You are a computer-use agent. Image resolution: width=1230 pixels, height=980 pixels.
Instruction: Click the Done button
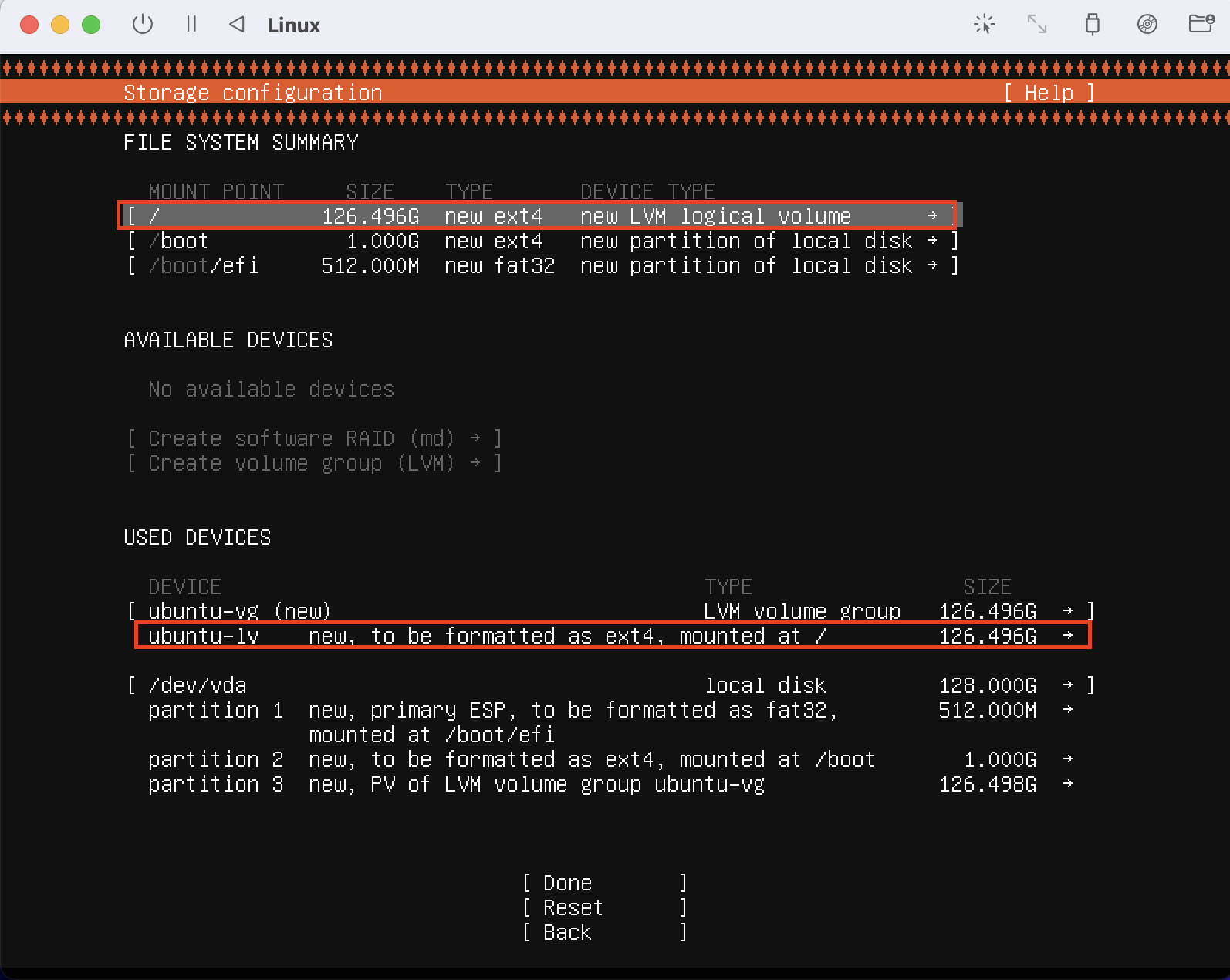click(605, 883)
